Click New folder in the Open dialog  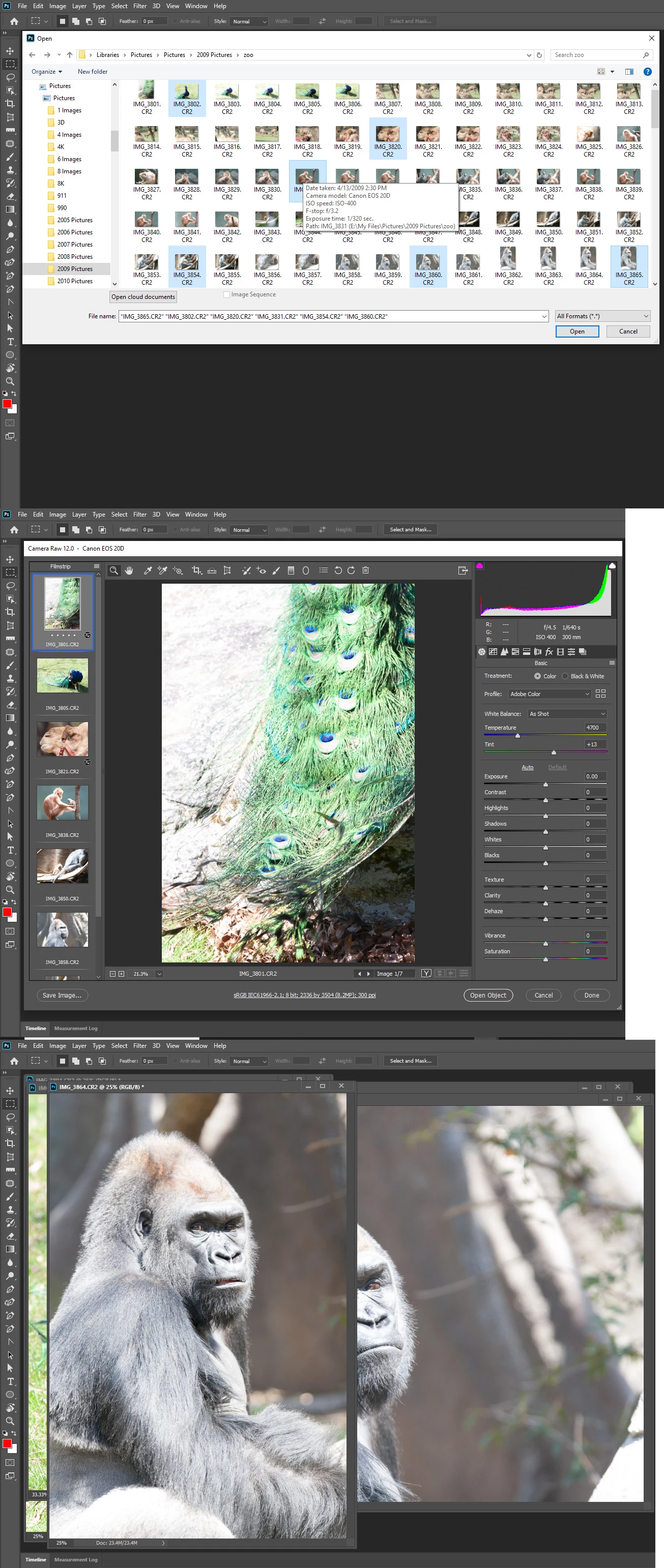93,72
